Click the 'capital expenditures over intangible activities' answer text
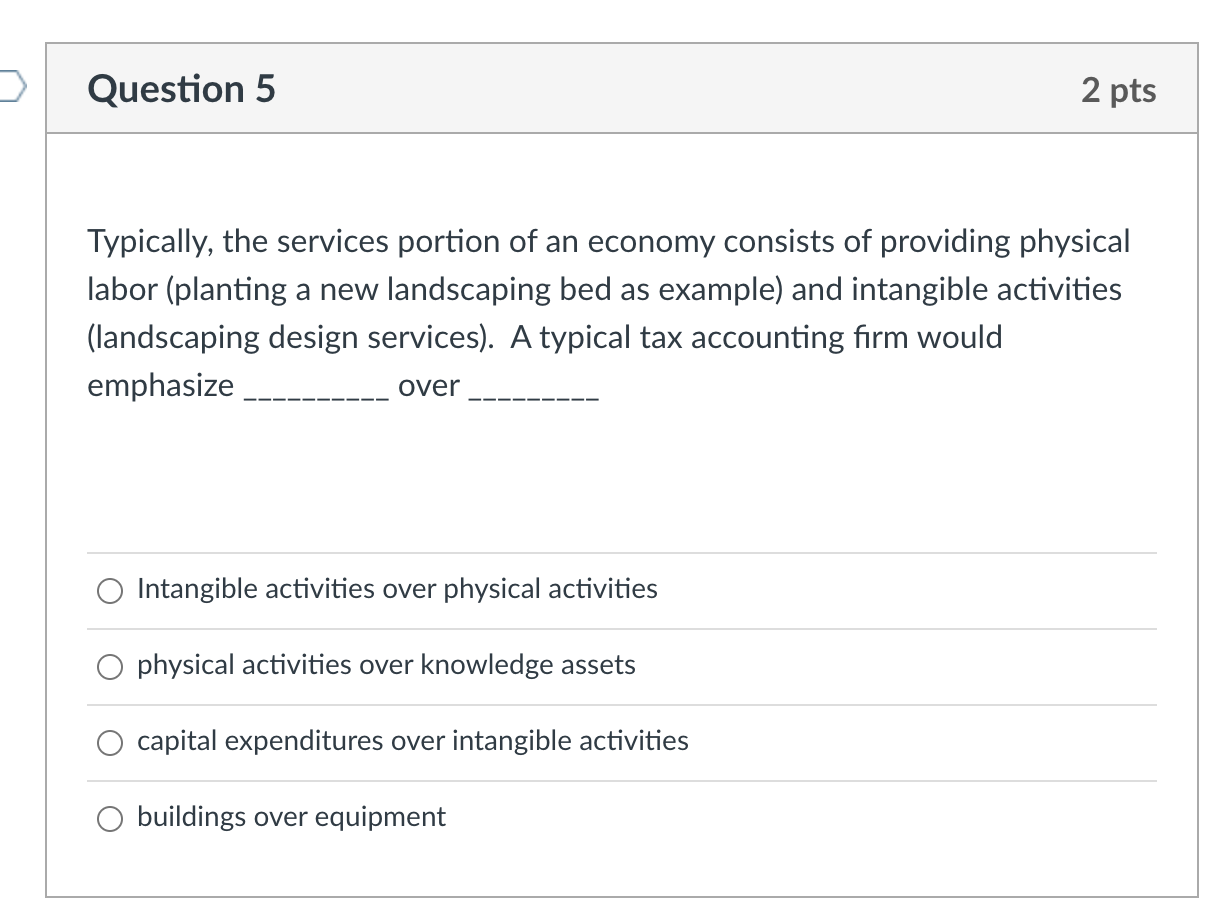This screenshot has height=923, width=1232. (412, 741)
